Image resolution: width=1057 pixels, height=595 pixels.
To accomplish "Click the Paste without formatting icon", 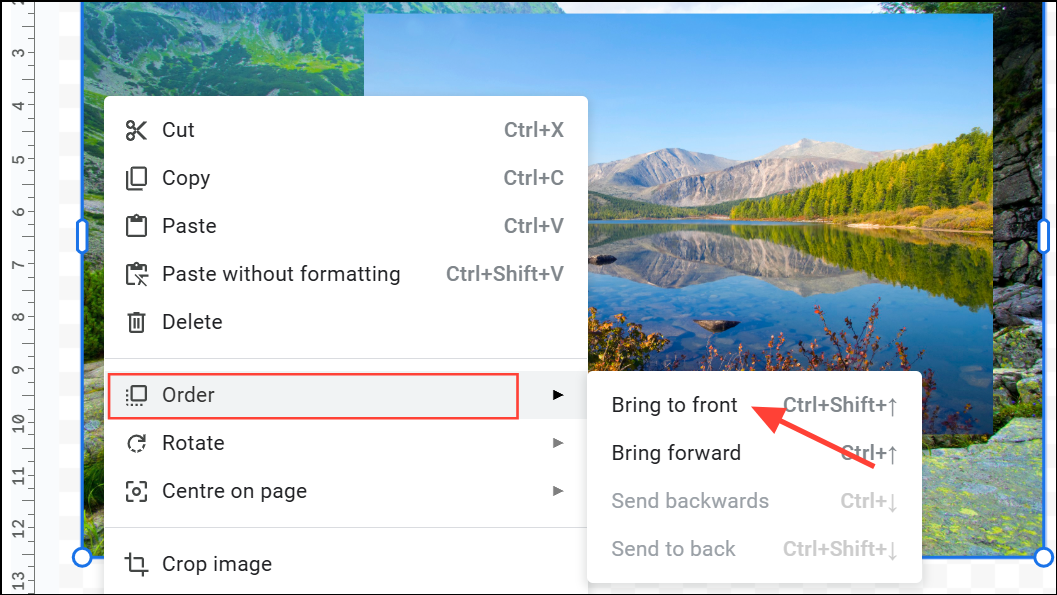I will [x=136, y=274].
